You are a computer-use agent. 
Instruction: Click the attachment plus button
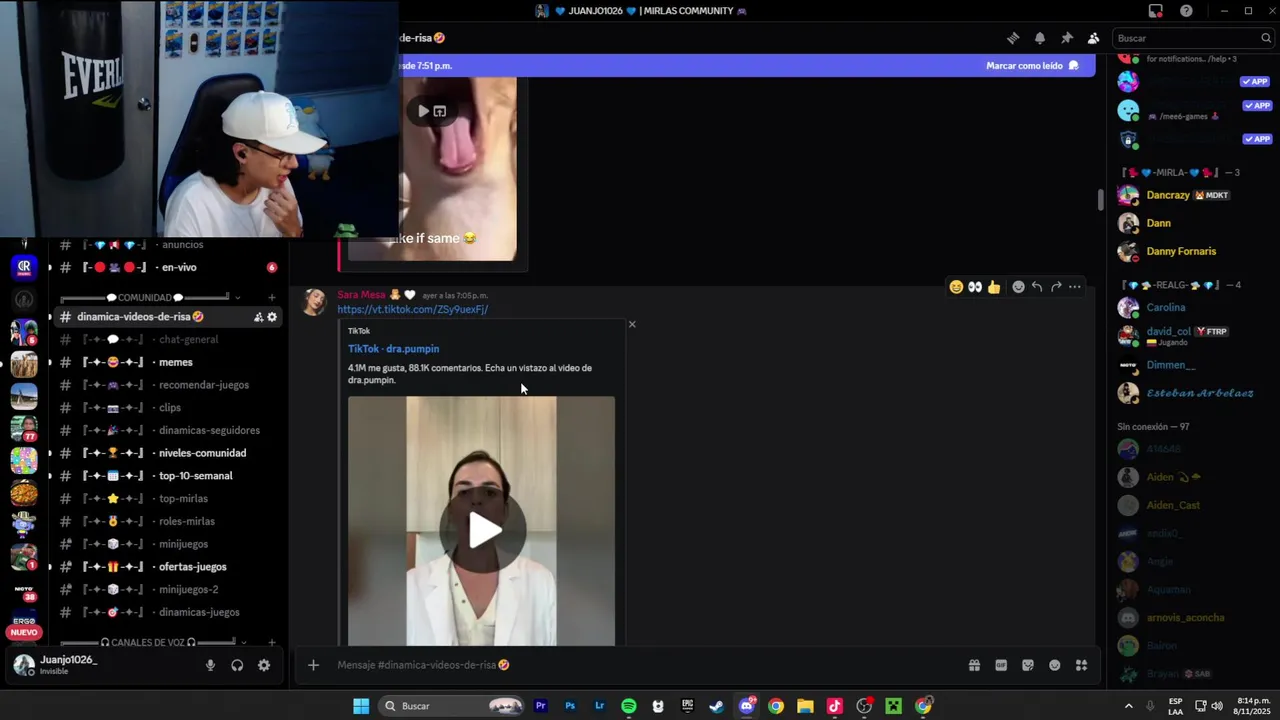[313, 665]
